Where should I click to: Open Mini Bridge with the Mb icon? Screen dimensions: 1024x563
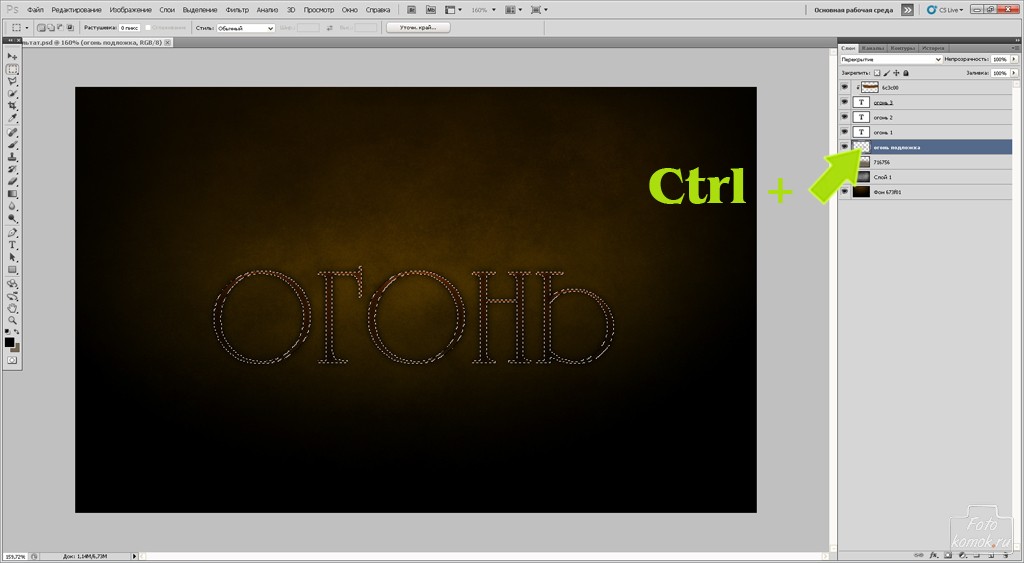(x=430, y=10)
